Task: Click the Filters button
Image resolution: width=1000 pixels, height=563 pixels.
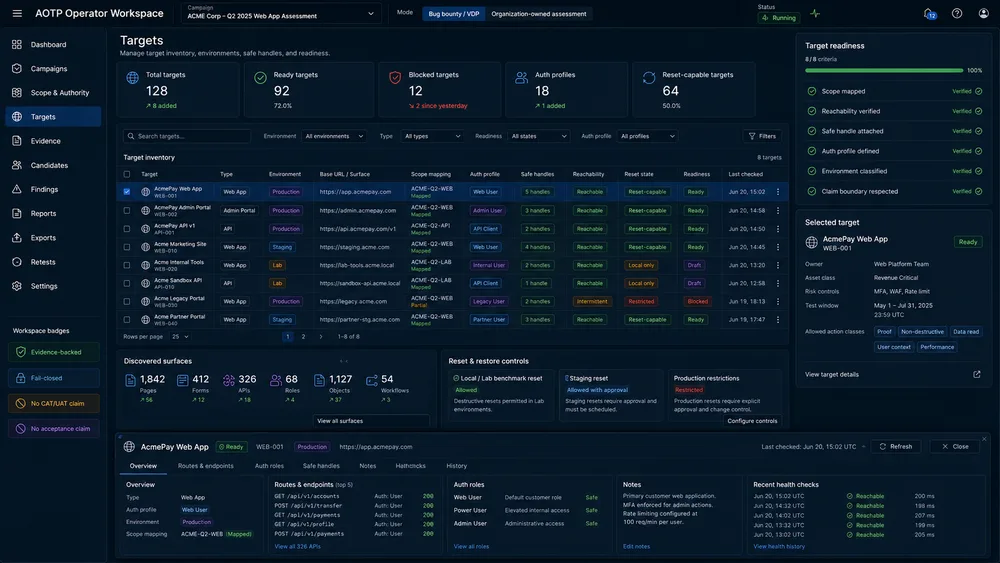Action: (762, 136)
